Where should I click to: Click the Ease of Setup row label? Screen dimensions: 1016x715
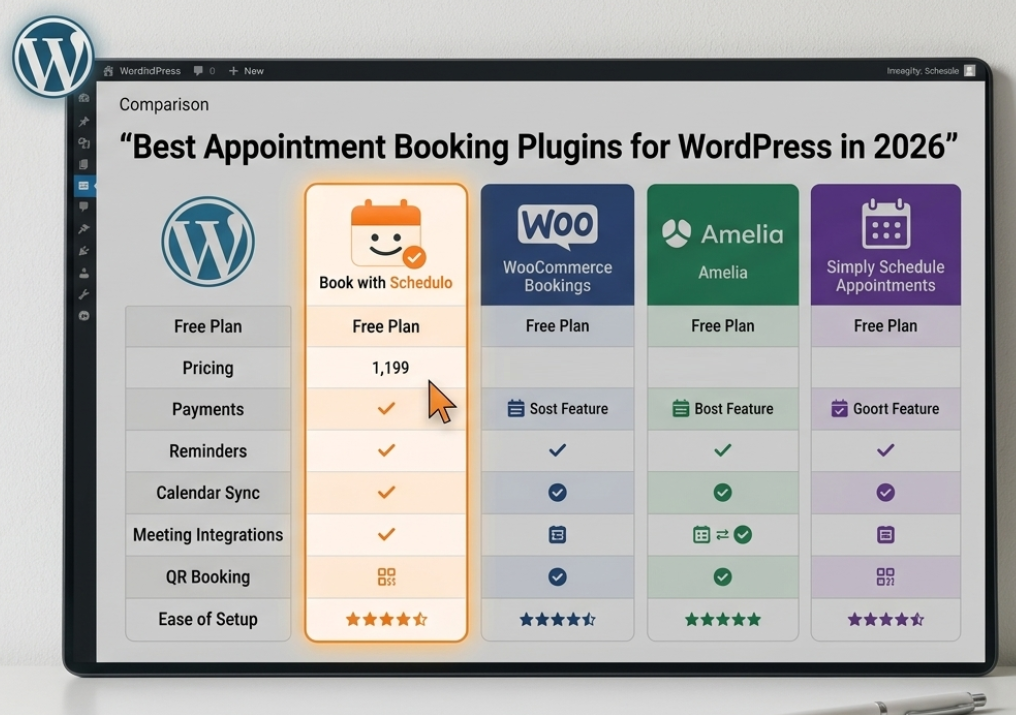coord(208,619)
